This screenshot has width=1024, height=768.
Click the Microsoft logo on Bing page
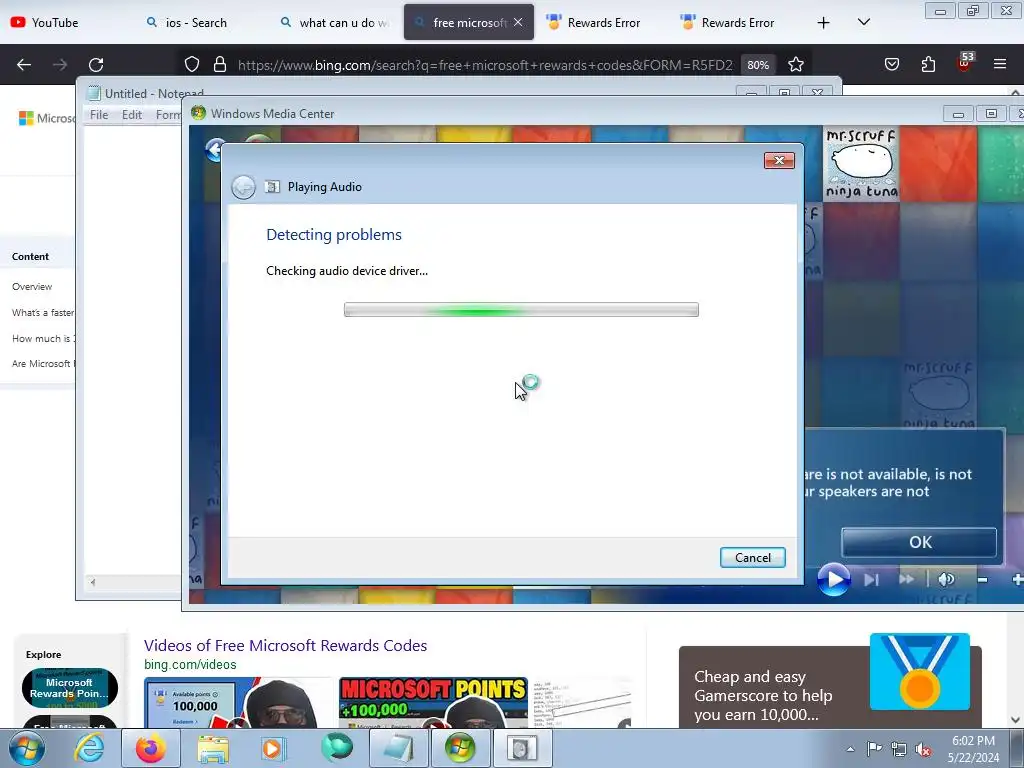point(46,118)
